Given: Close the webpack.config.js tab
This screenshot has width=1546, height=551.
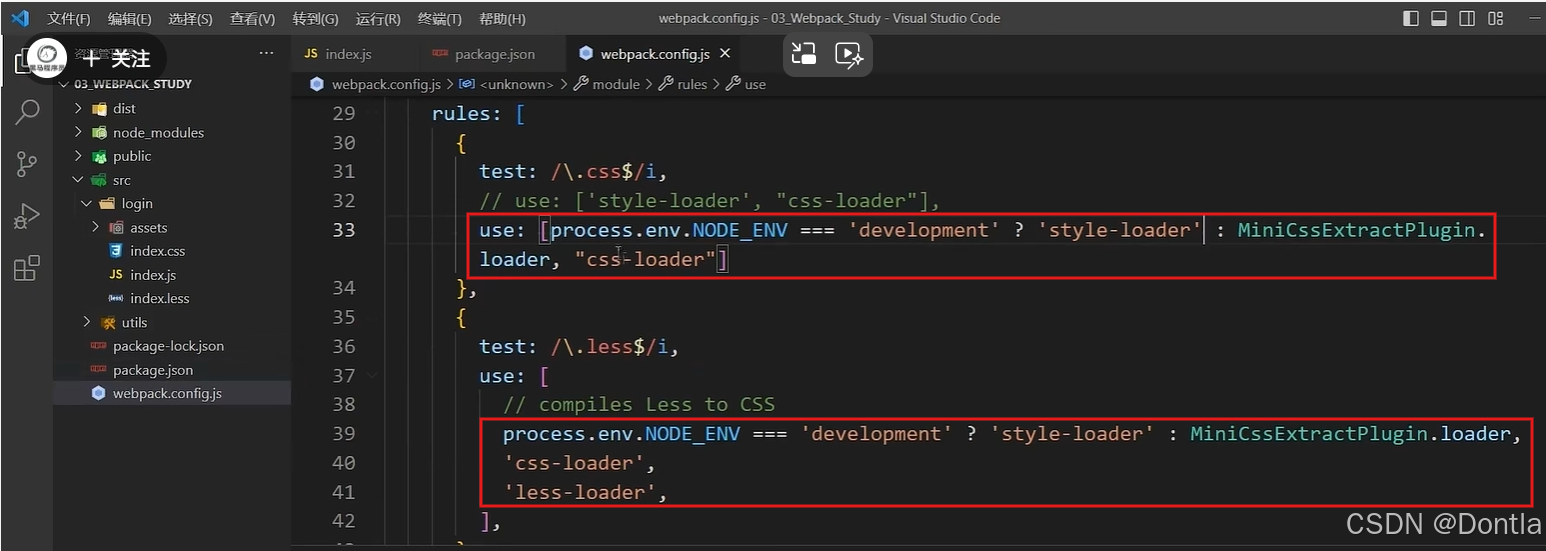Looking at the screenshot, I should (725, 54).
